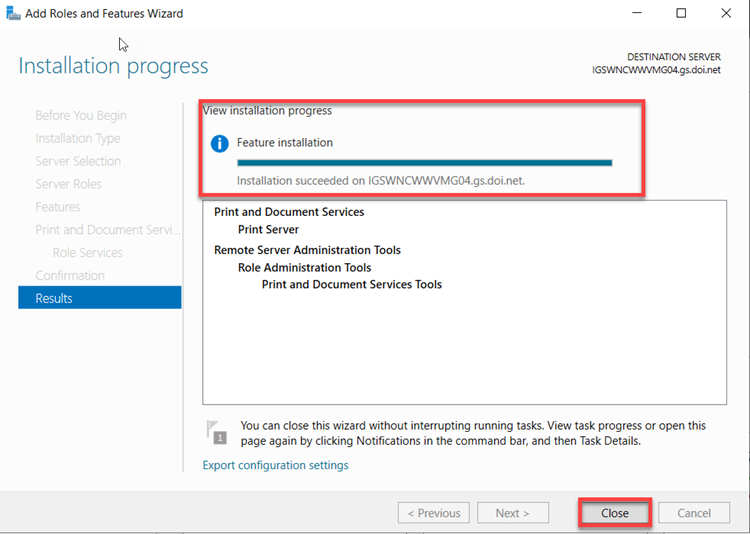Image resolution: width=750 pixels, height=534 pixels.
Task: Click the Next button
Action: (513, 513)
